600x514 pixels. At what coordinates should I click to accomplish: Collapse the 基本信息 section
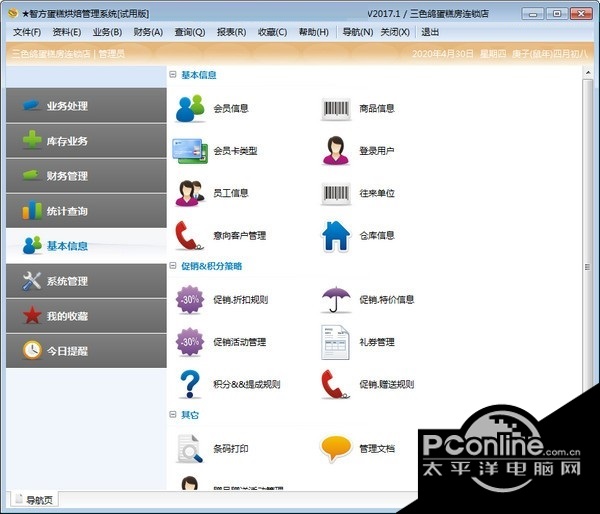[x=173, y=75]
